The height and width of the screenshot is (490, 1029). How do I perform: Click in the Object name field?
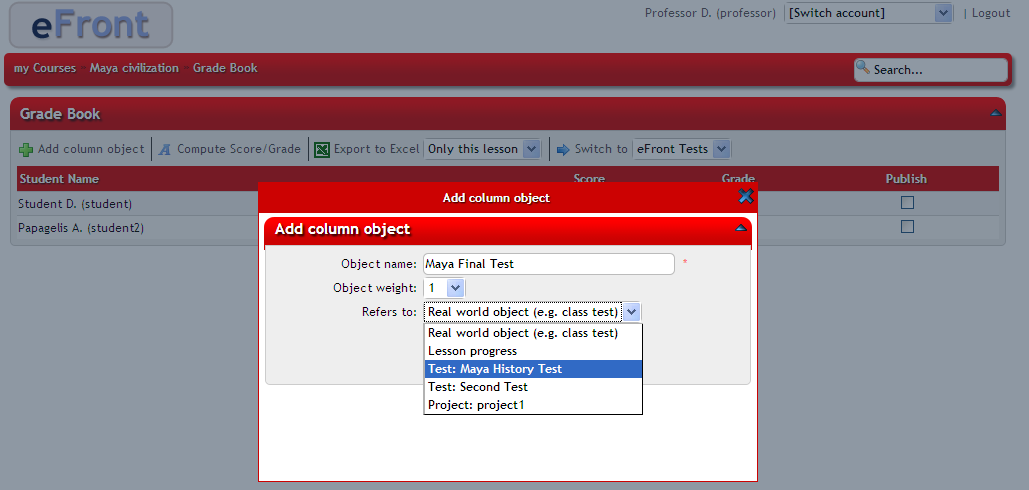(x=549, y=264)
